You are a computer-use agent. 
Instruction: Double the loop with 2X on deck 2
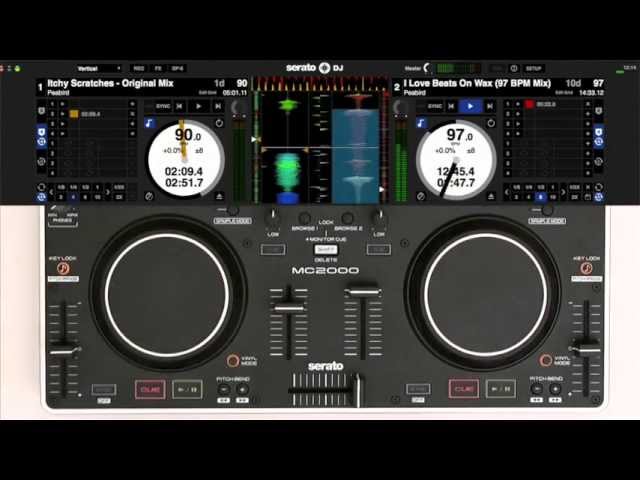[x=574, y=197]
